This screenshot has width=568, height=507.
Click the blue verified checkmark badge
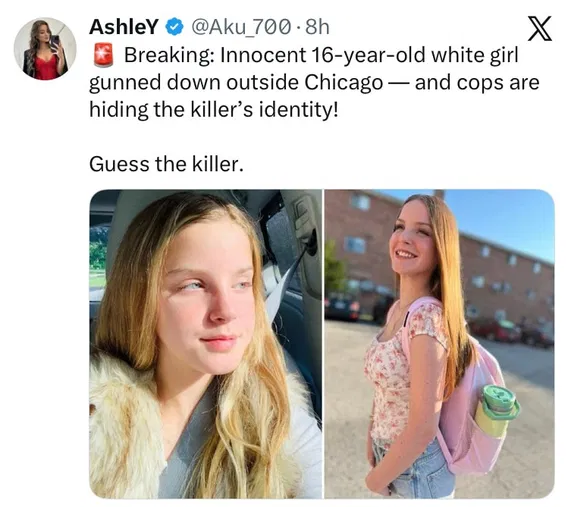point(175,27)
